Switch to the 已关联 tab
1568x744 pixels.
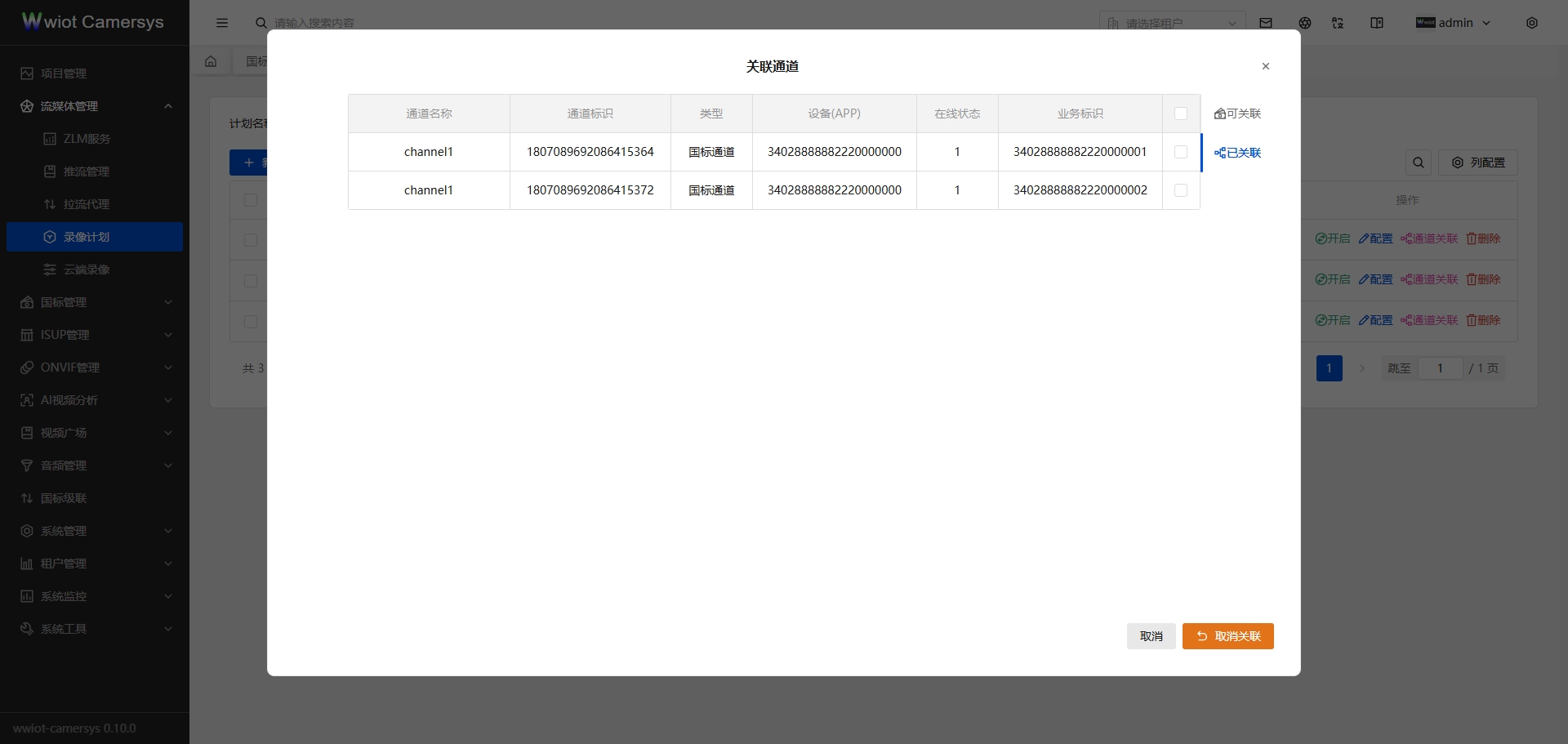pyautogui.click(x=1238, y=153)
